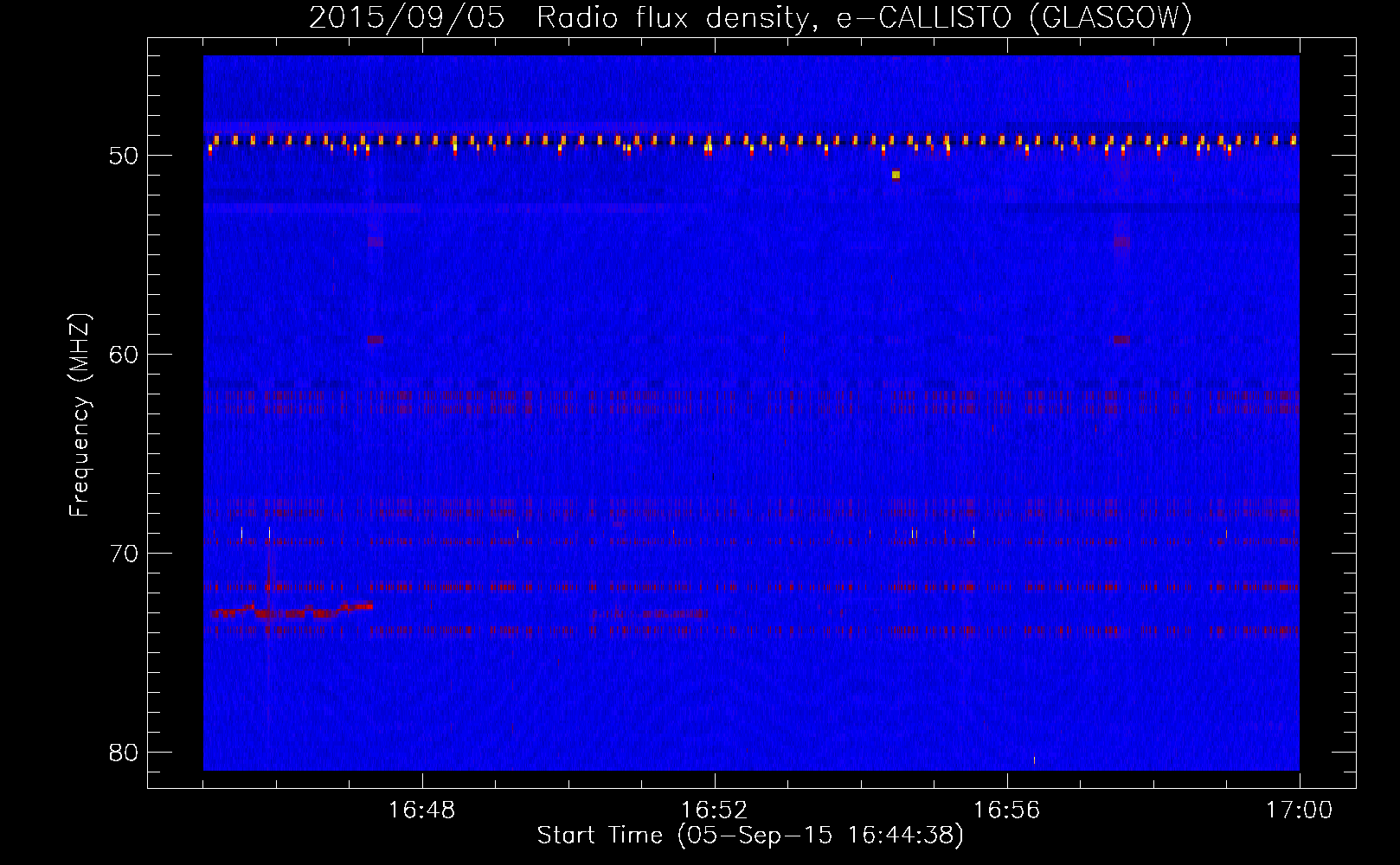Click the 16:56 time tick label
1400x865 pixels.
(x=1007, y=811)
